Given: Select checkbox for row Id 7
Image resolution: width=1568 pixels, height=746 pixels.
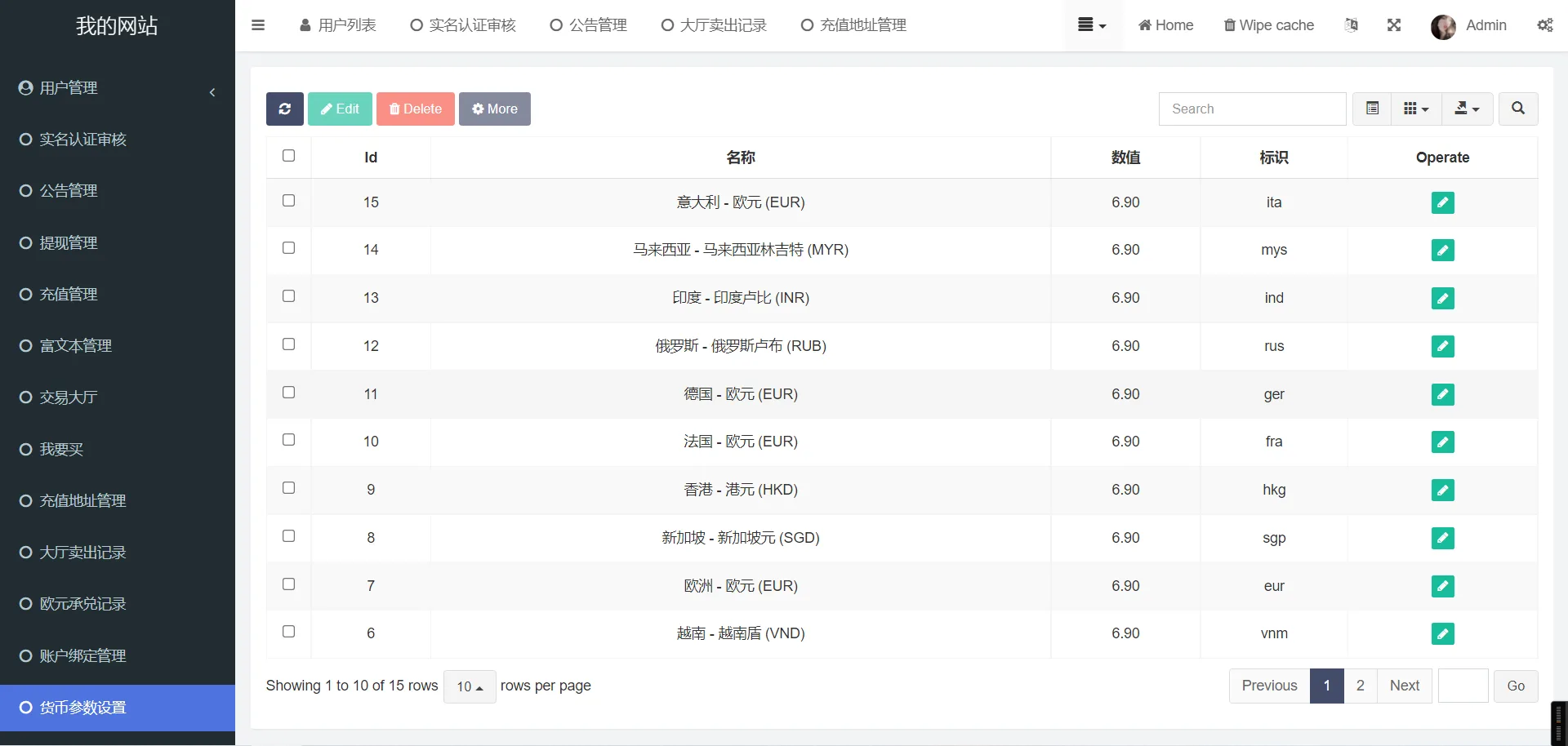Looking at the screenshot, I should coord(288,584).
